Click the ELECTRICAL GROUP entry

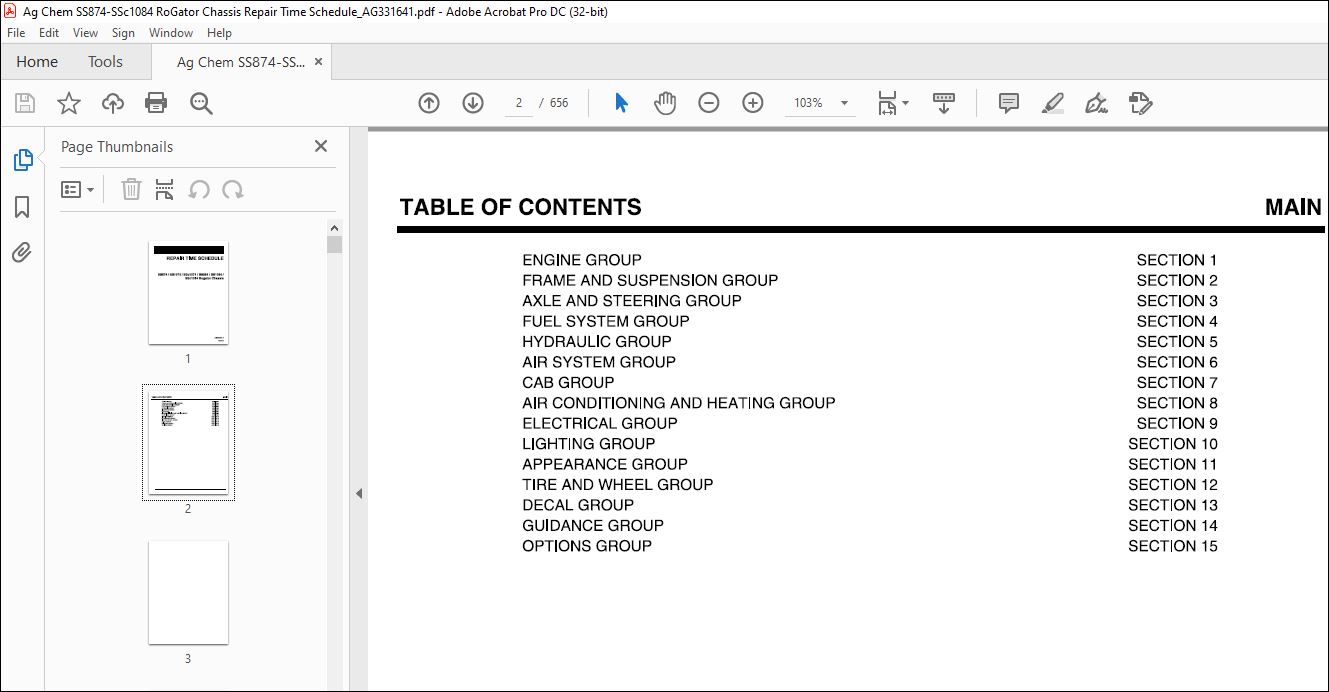pos(600,423)
